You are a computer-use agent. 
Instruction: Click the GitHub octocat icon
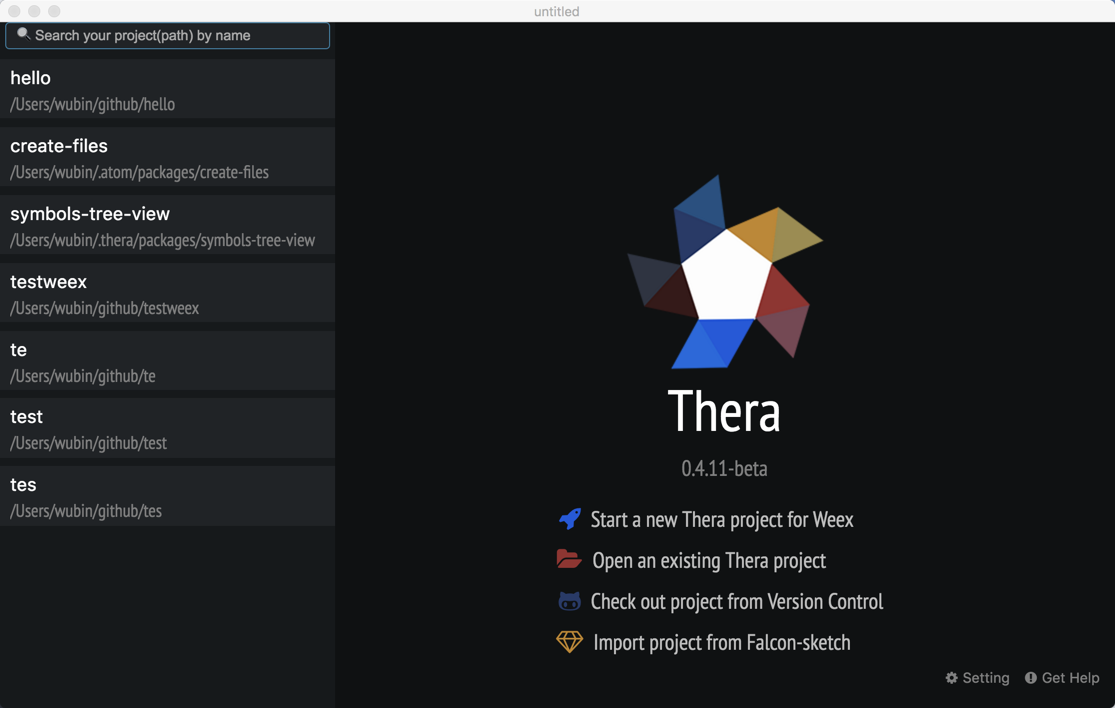[569, 601]
